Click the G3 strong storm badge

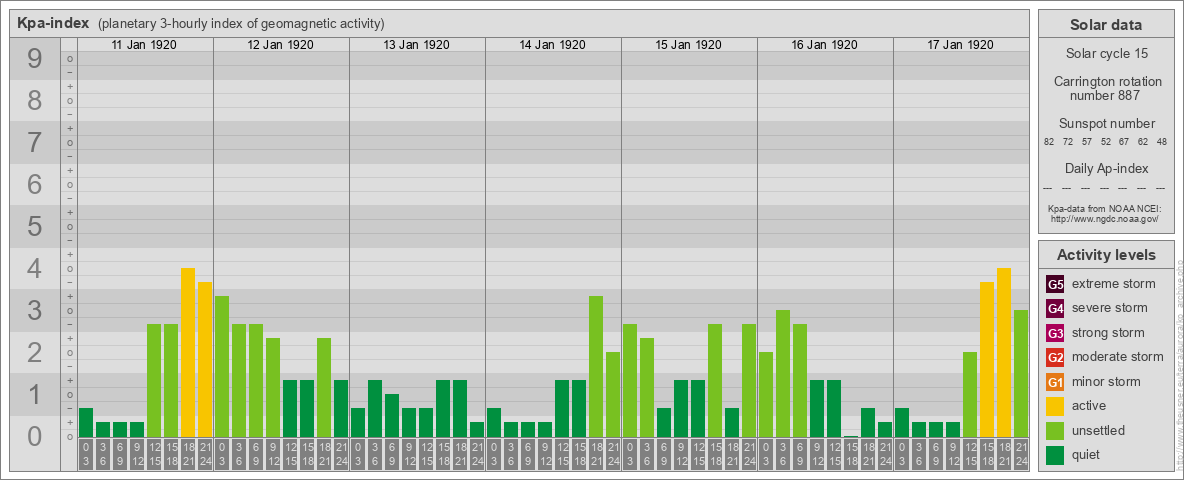click(1055, 333)
